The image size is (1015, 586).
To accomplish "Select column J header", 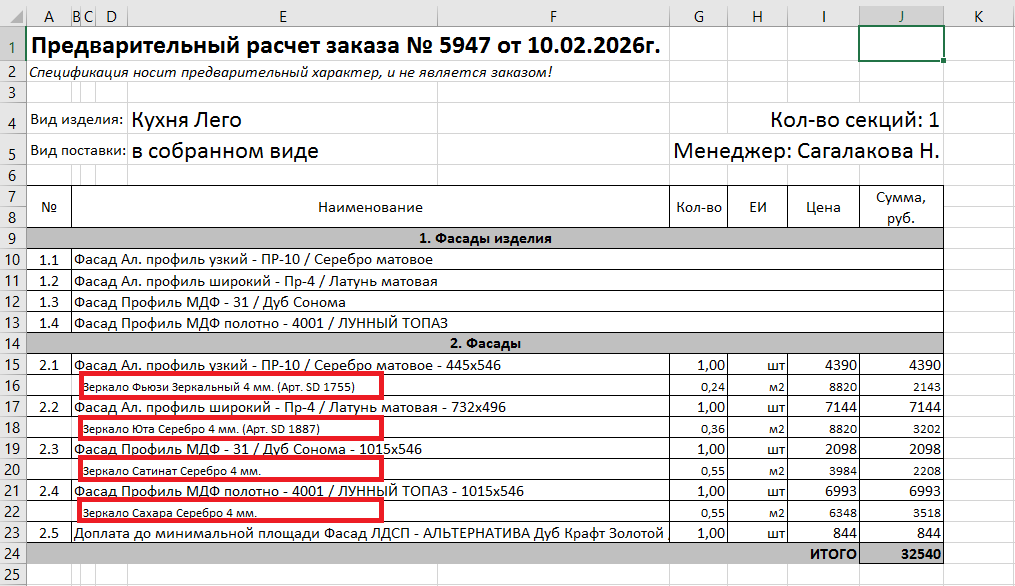I will pos(901,16).
